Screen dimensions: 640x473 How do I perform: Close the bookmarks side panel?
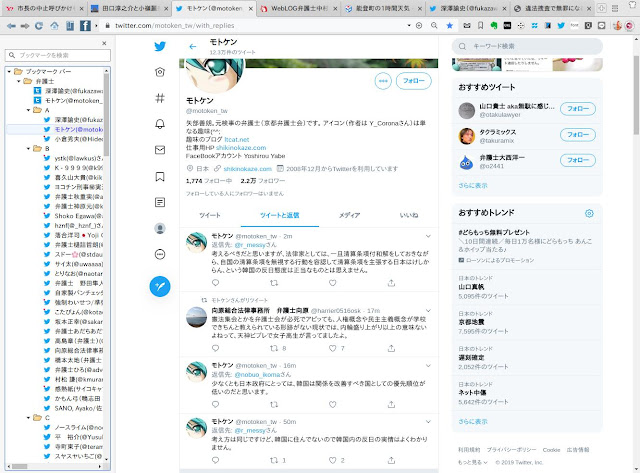(104, 43)
